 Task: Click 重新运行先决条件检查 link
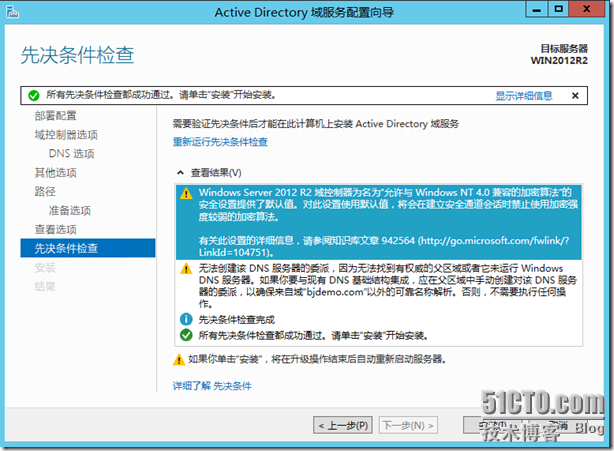coord(220,142)
